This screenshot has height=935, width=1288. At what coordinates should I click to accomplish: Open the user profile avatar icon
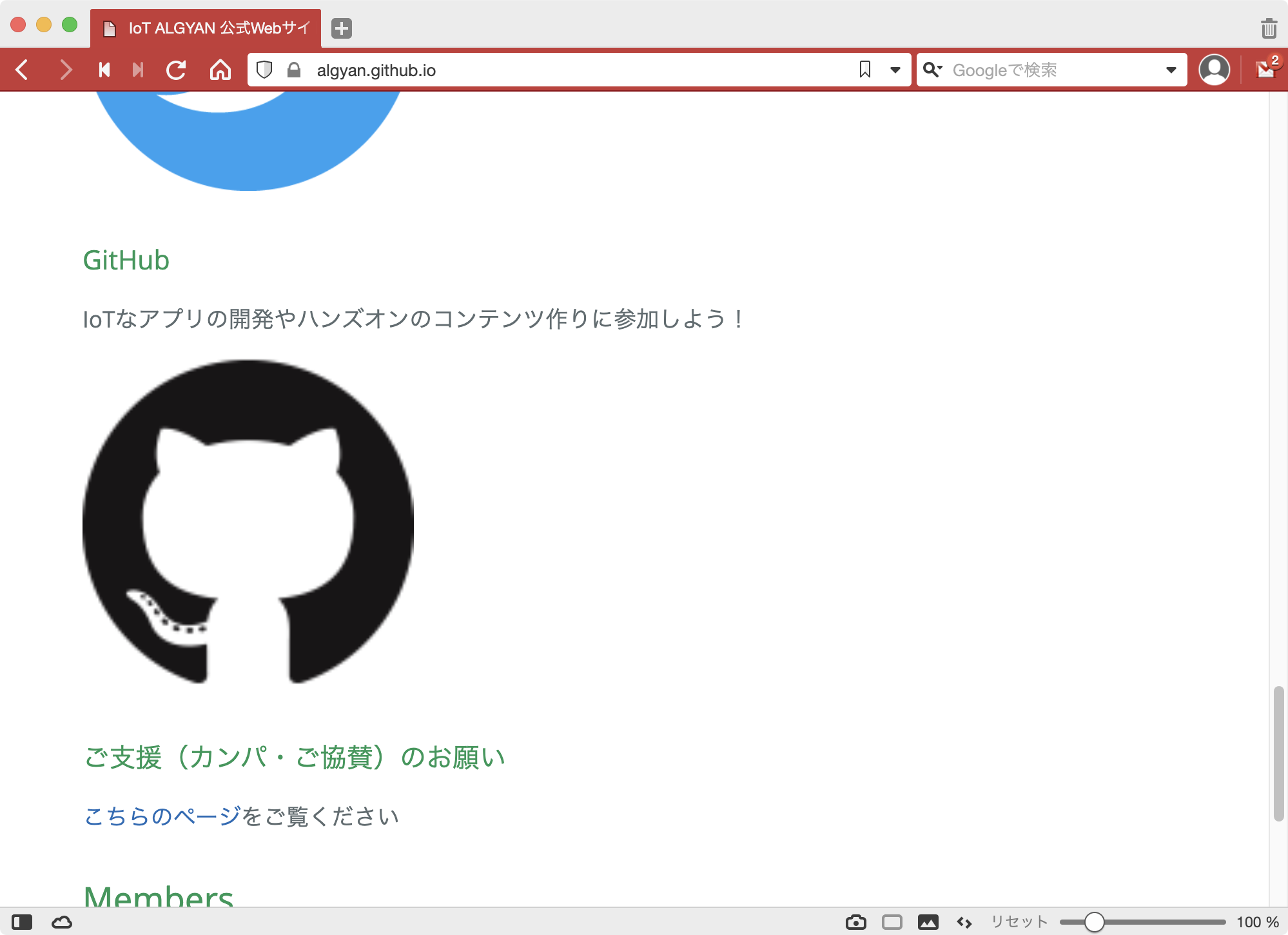click(1214, 70)
